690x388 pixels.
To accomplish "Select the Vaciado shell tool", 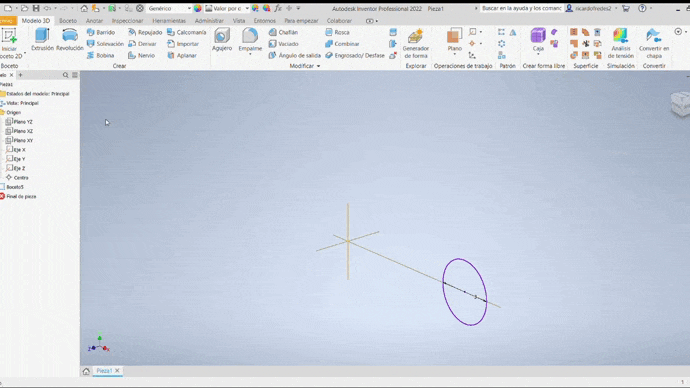I will [283, 44].
